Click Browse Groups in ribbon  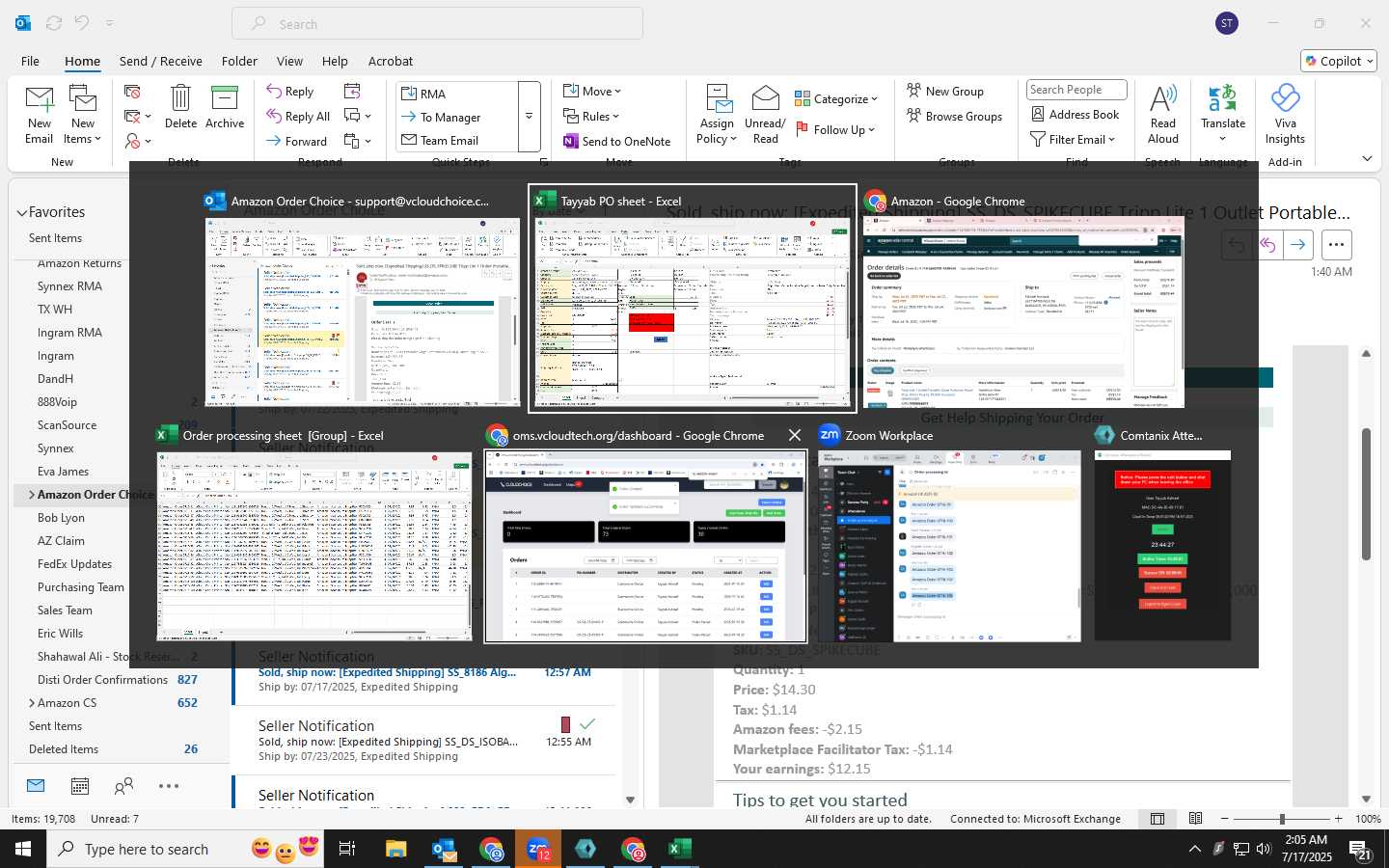point(955,117)
